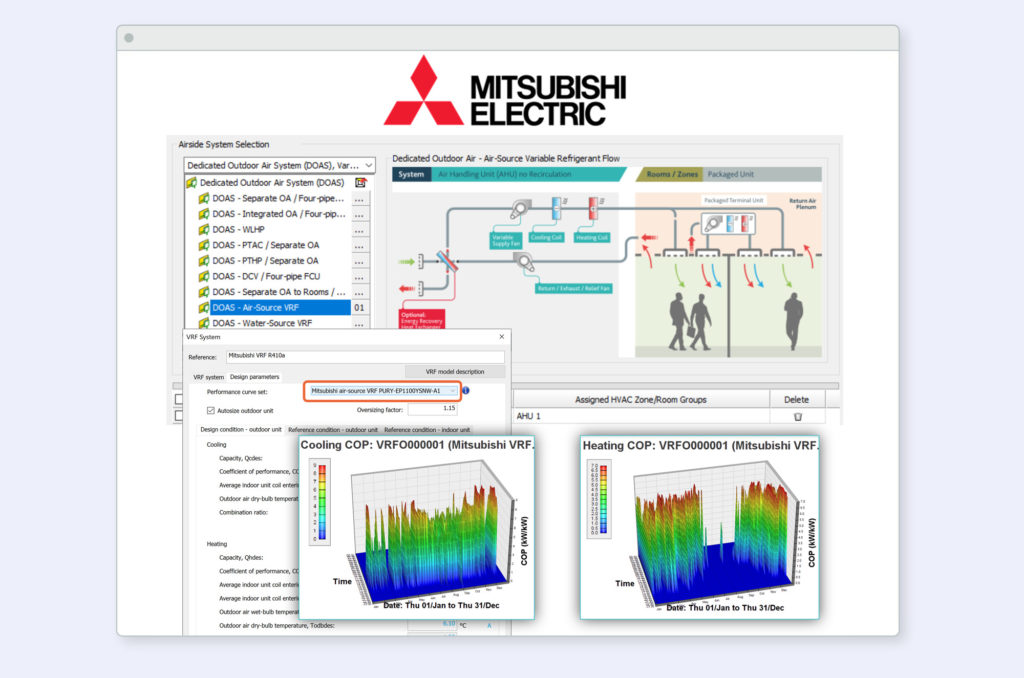Open the ellipsis button for DOAS - Separate OA / Four-pipe
This screenshot has width=1024, height=678.
[359, 199]
